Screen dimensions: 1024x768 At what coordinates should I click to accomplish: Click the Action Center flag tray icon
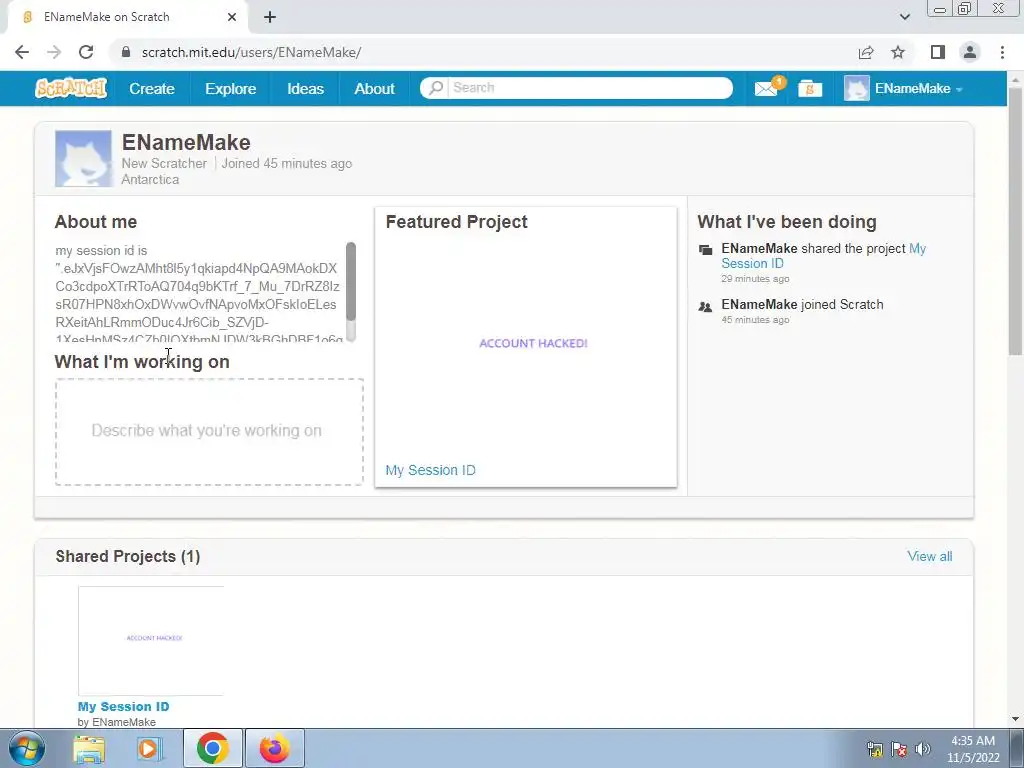(x=899, y=748)
